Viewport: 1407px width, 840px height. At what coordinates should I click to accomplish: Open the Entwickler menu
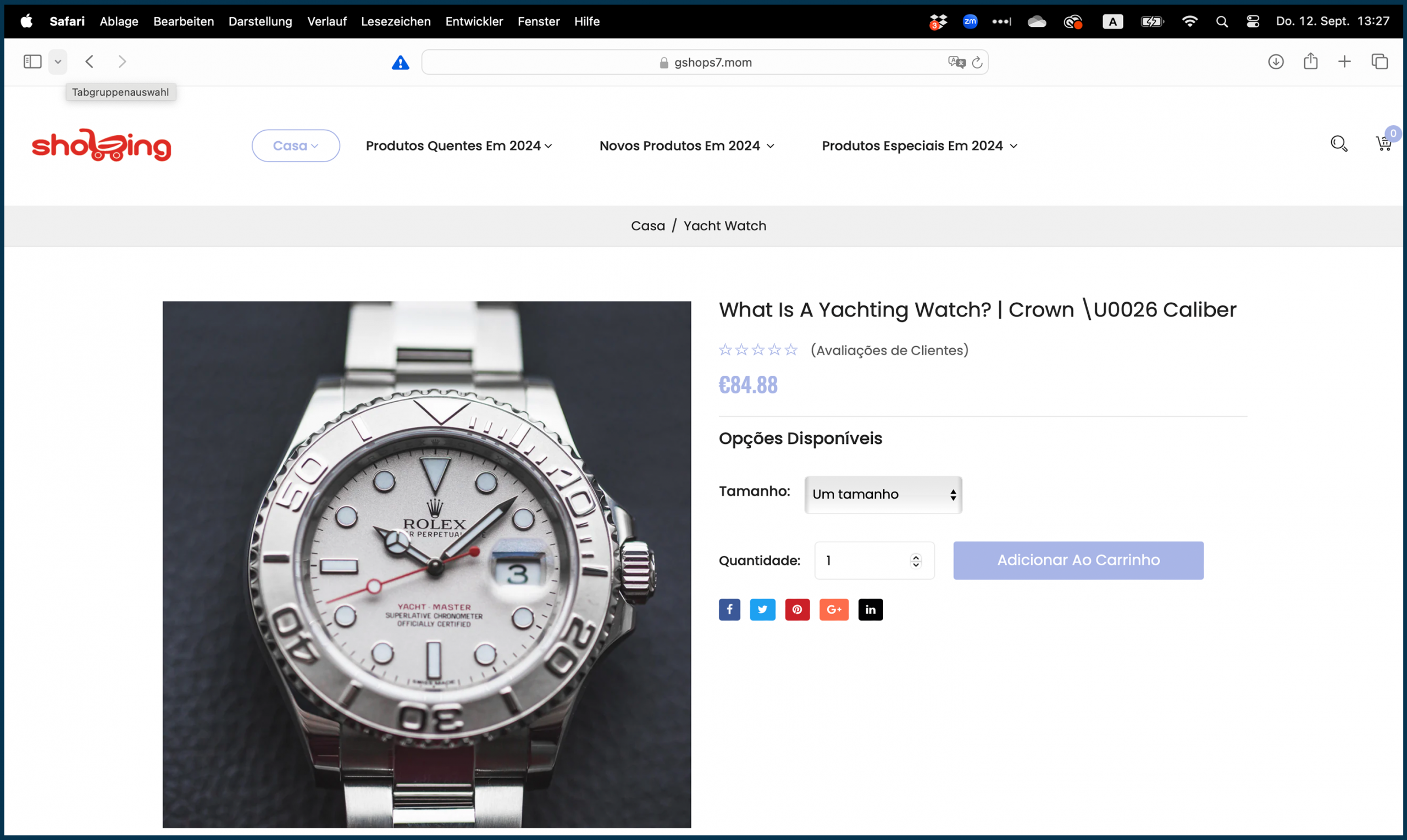[473, 21]
